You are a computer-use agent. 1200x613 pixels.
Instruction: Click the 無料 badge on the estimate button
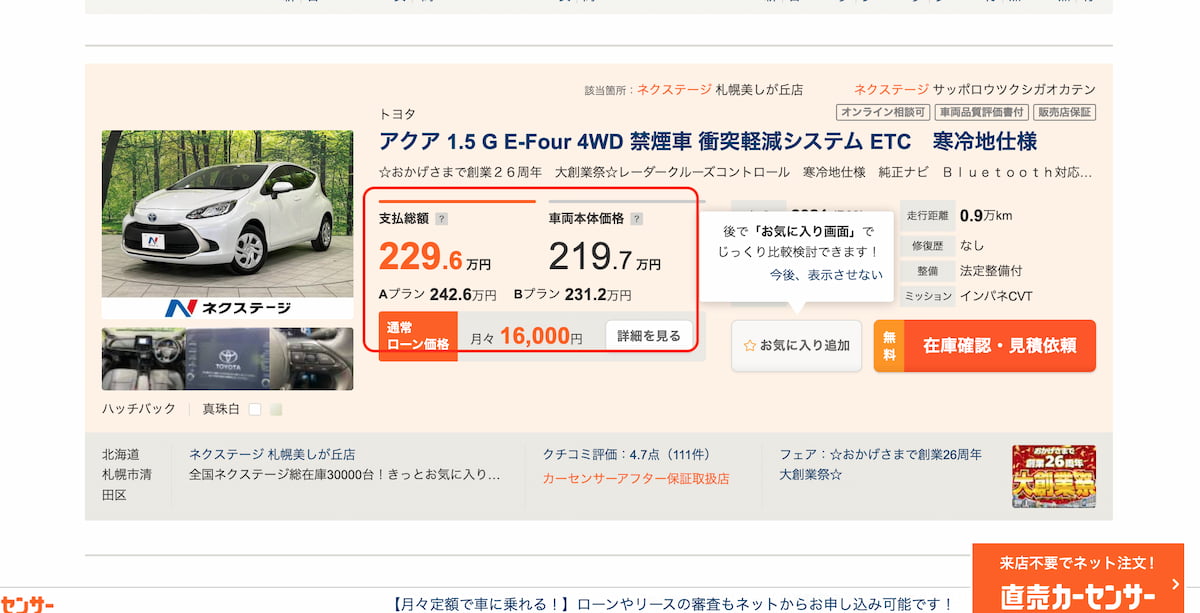[889, 345]
